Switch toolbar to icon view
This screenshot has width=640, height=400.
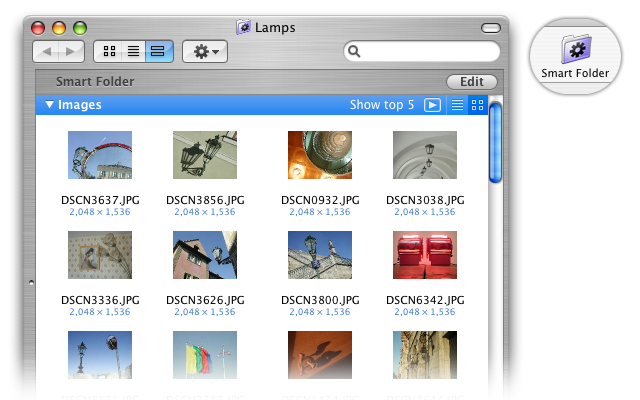tap(109, 51)
